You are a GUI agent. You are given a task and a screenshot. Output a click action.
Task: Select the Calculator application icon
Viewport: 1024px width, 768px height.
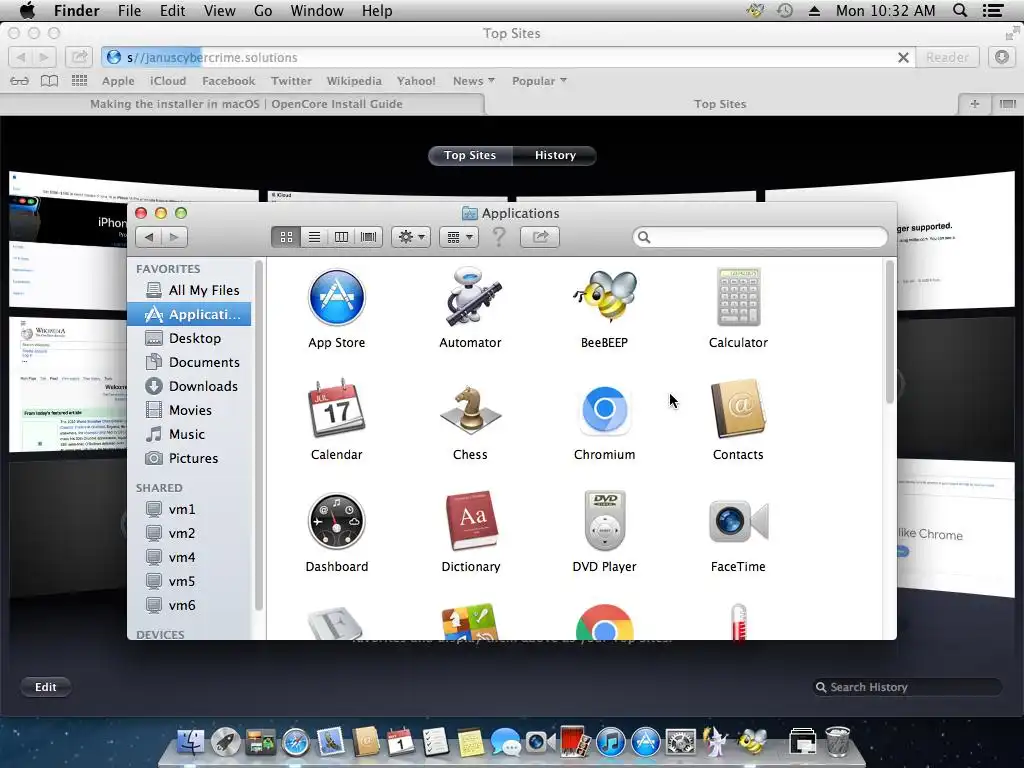738,298
